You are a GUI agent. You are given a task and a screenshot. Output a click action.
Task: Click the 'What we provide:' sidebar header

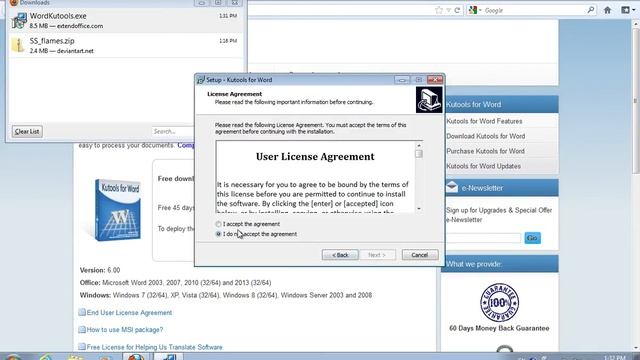pos(474,264)
